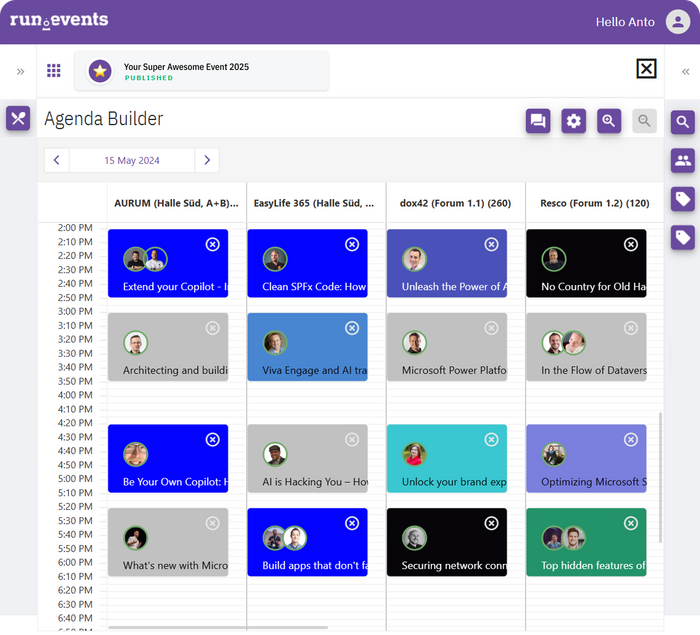Click speaker avatar on No Country session
Image resolution: width=700 pixels, height=635 pixels.
click(554, 259)
